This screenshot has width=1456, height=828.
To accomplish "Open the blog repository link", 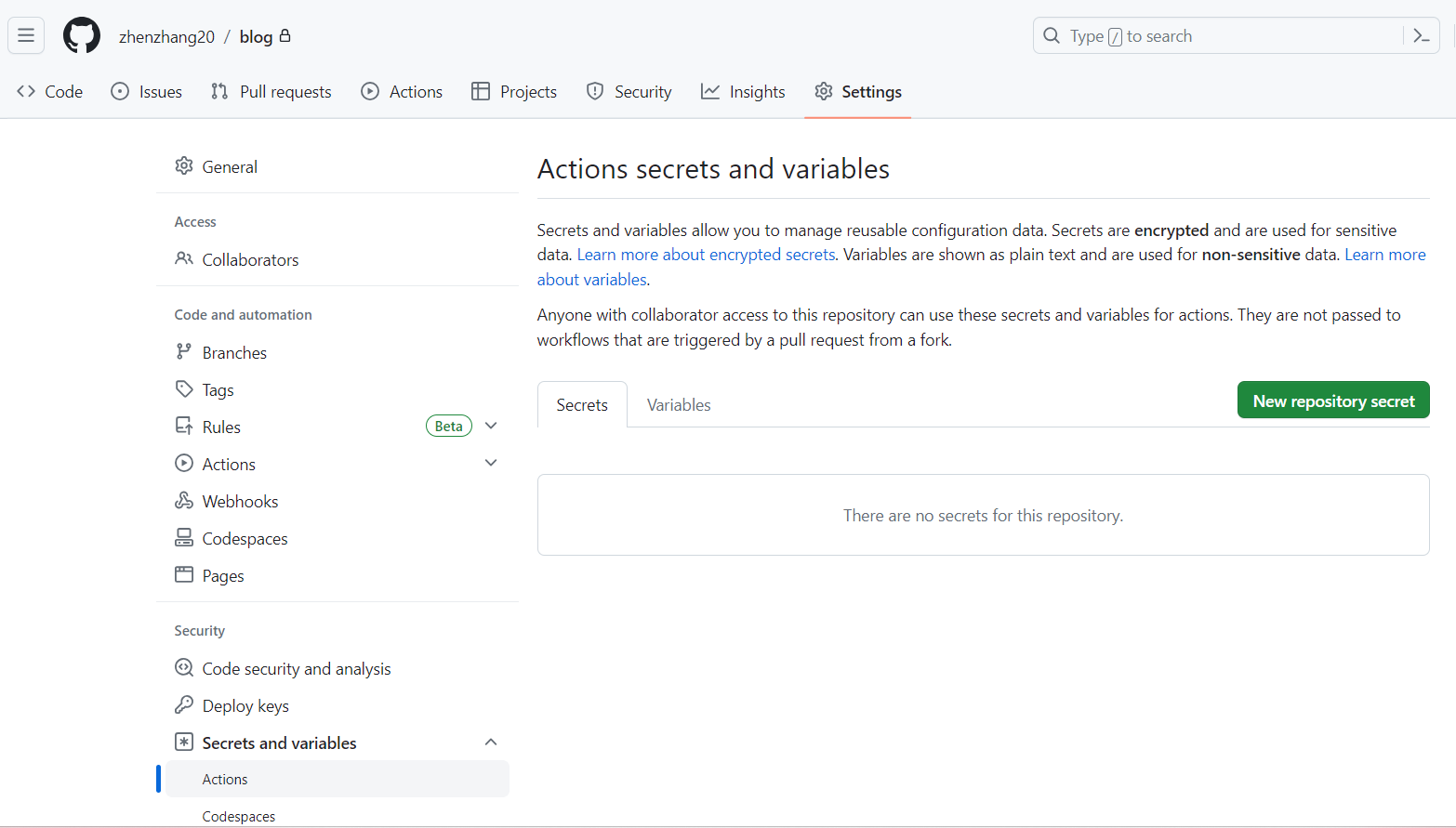I will 256,36.
